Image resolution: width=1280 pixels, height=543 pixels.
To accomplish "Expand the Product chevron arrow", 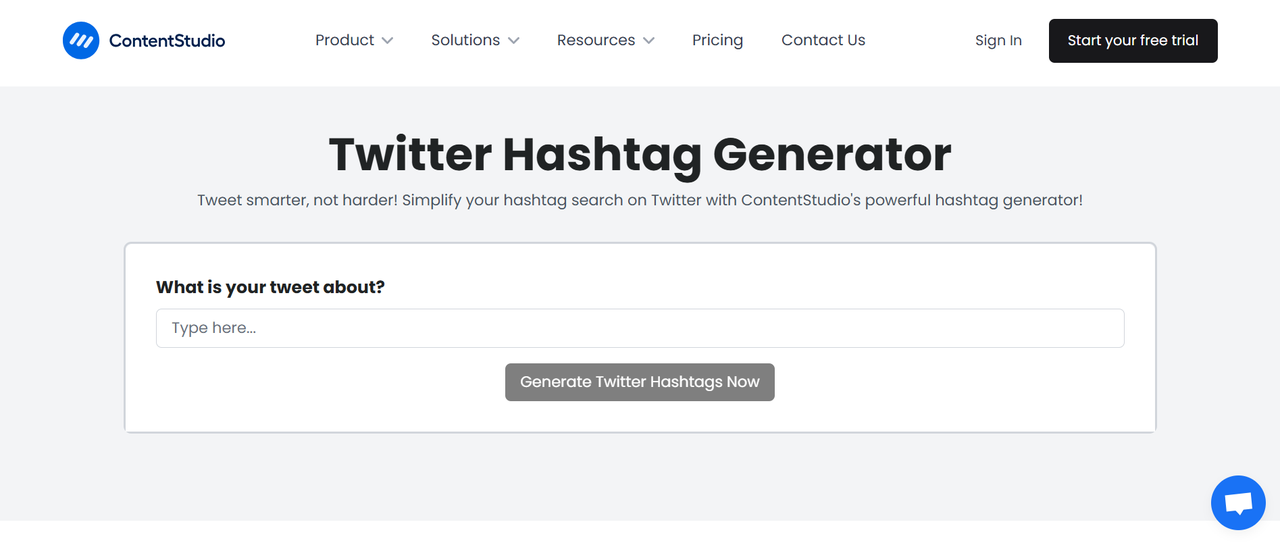I will tap(388, 41).
